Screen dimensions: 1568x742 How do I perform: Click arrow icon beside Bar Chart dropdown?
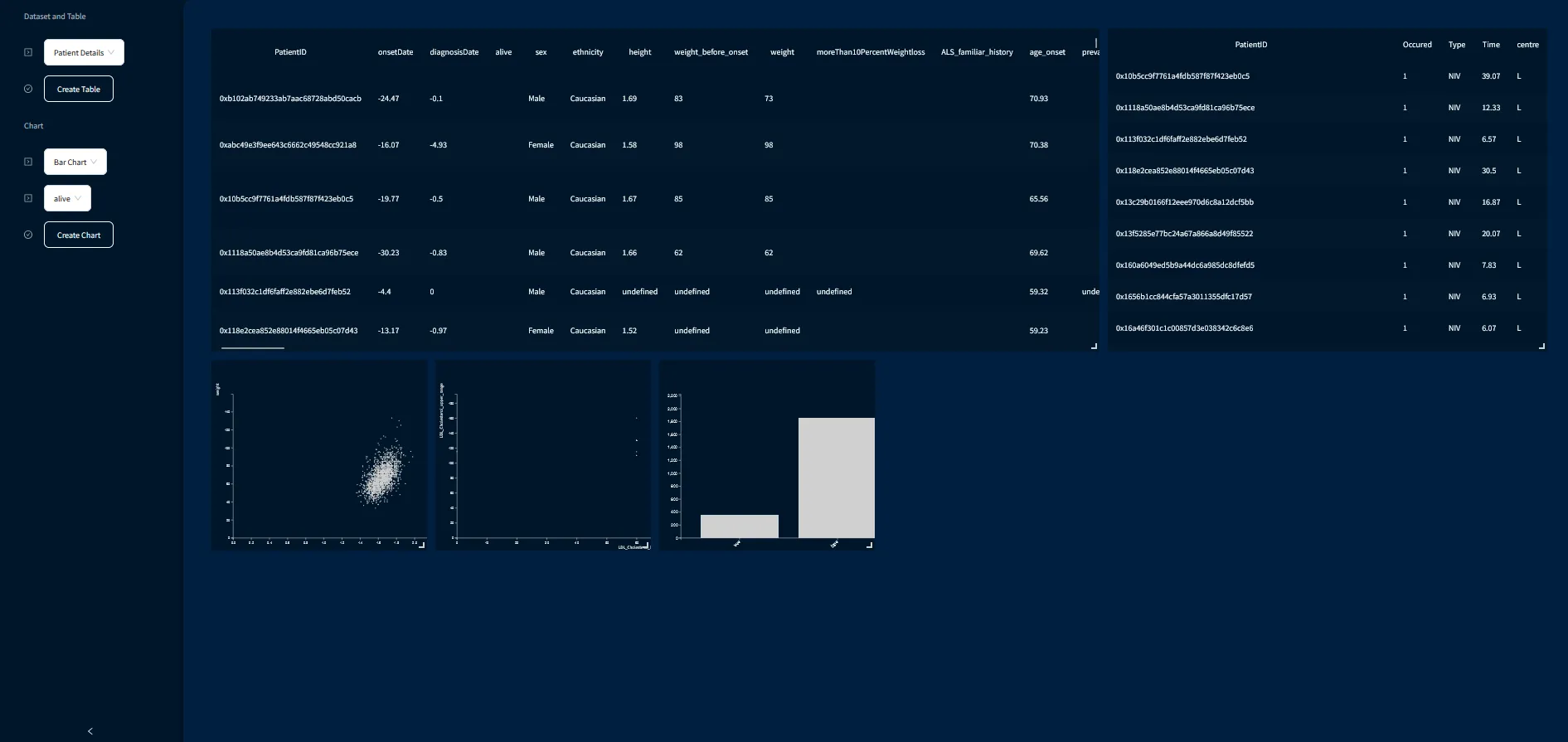point(28,162)
